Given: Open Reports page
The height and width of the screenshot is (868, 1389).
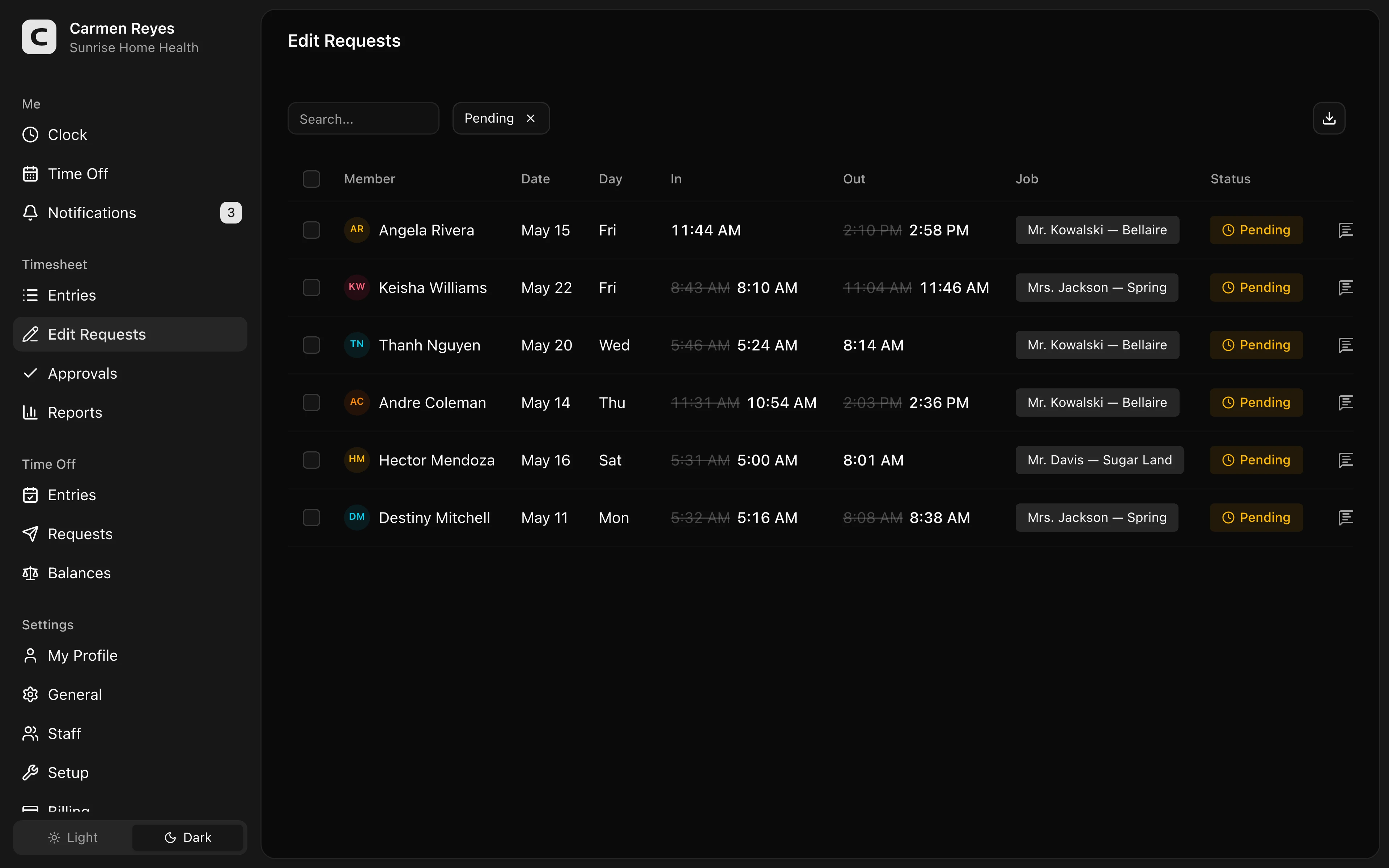Looking at the screenshot, I should 130,412.
